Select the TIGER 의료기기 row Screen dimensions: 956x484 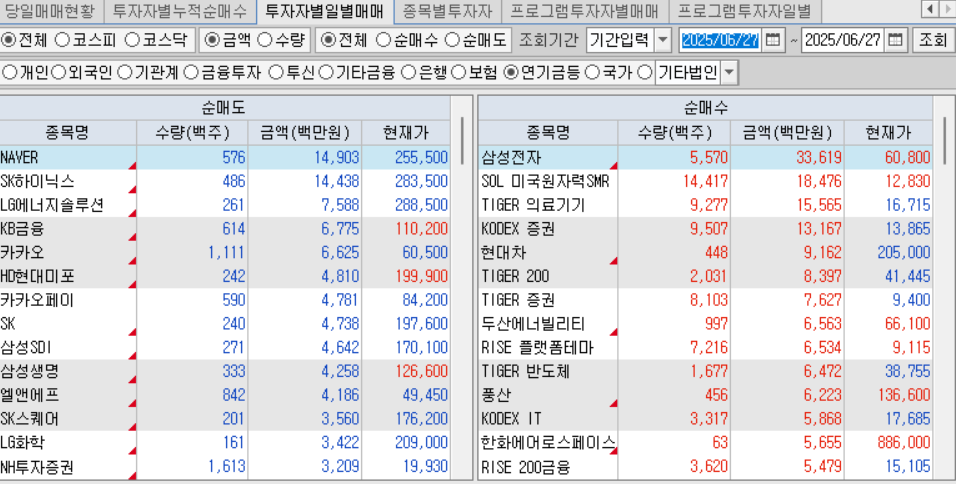705,205
